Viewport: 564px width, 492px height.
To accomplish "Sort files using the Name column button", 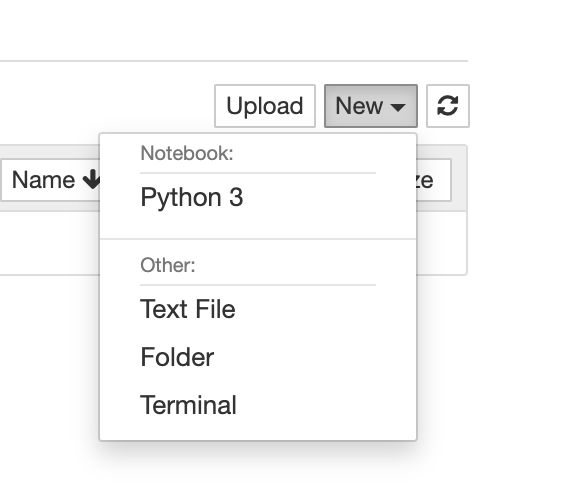I will pos(50,180).
